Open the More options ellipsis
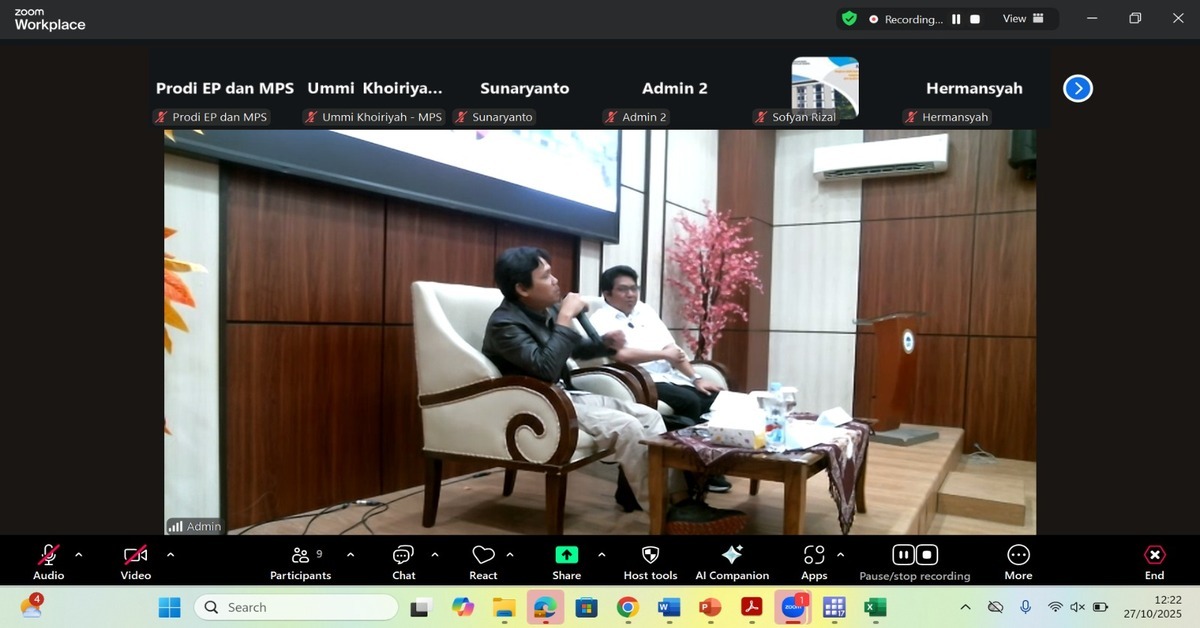Viewport: 1200px width, 628px height. point(1018,561)
